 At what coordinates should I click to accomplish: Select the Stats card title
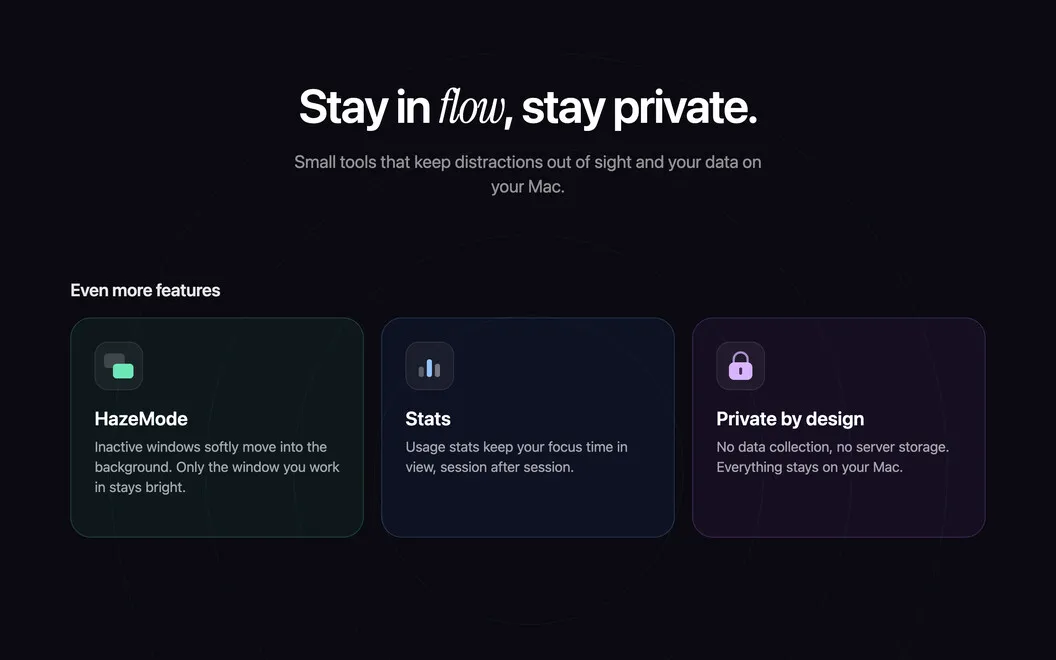click(428, 419)
